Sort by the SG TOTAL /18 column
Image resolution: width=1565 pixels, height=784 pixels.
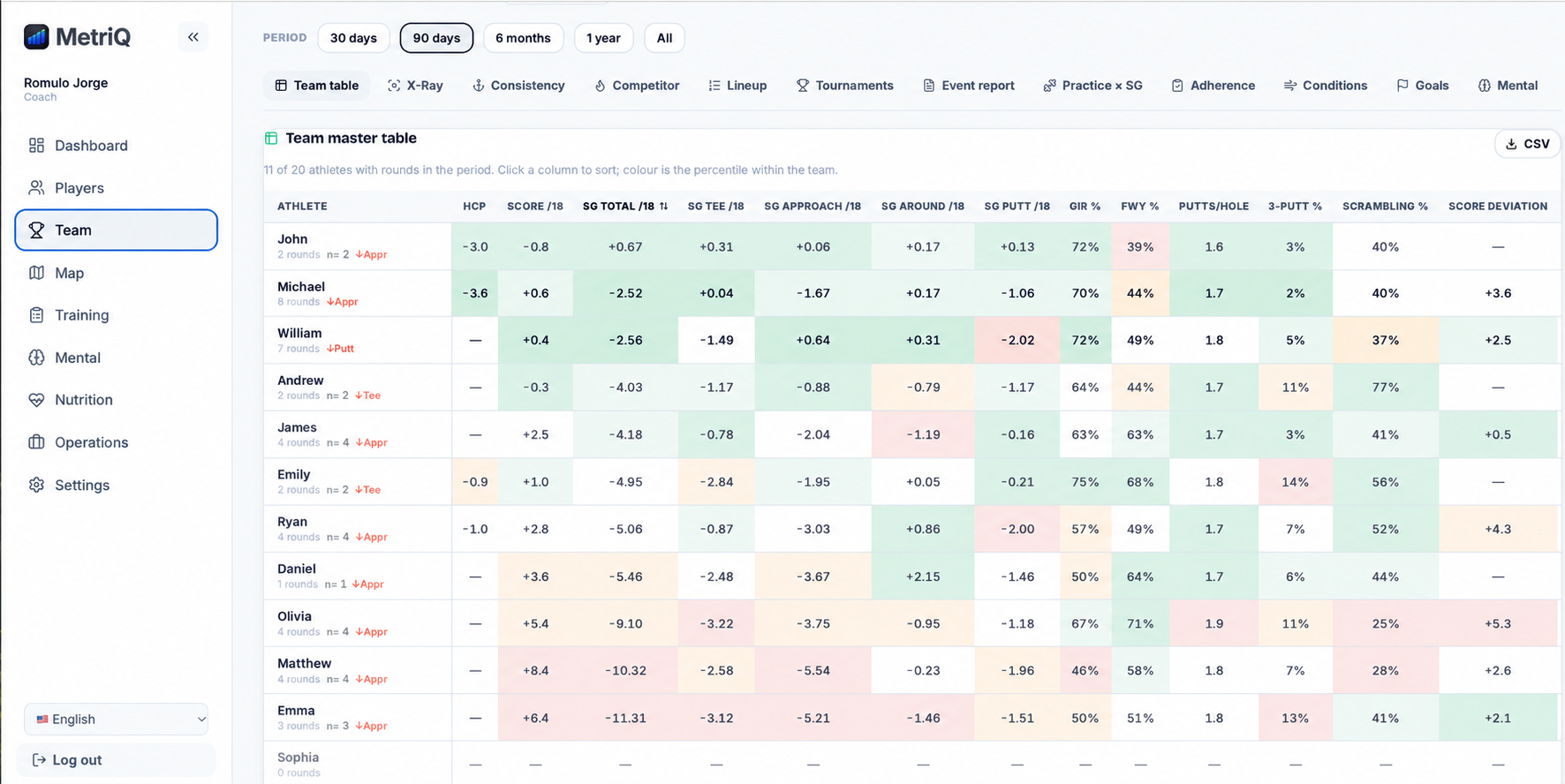point(624,207)
